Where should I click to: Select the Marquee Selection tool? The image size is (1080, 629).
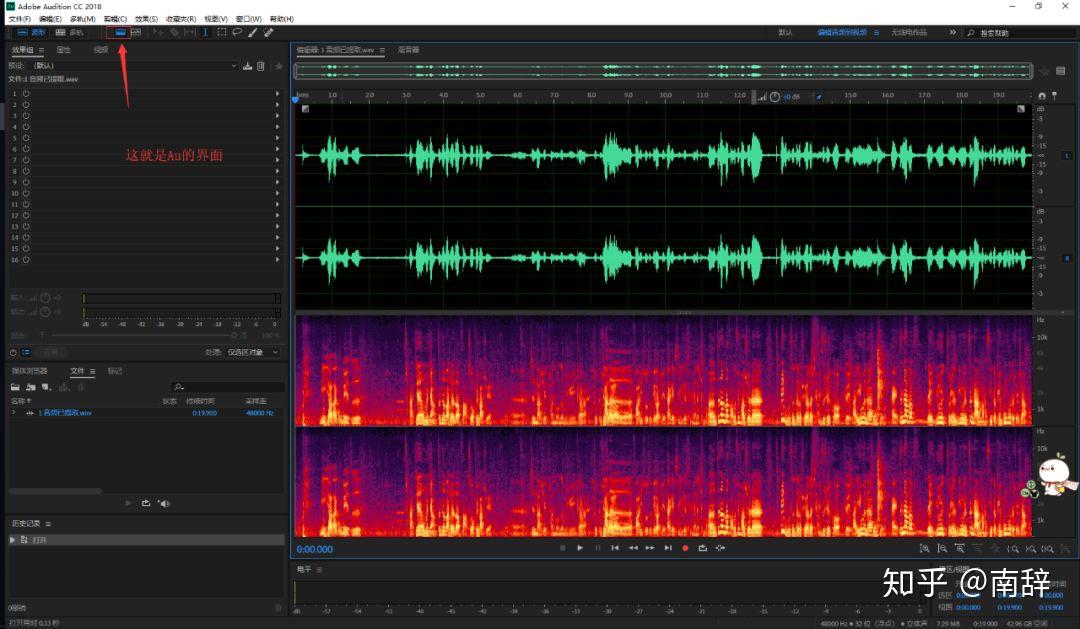click(222, 32)
